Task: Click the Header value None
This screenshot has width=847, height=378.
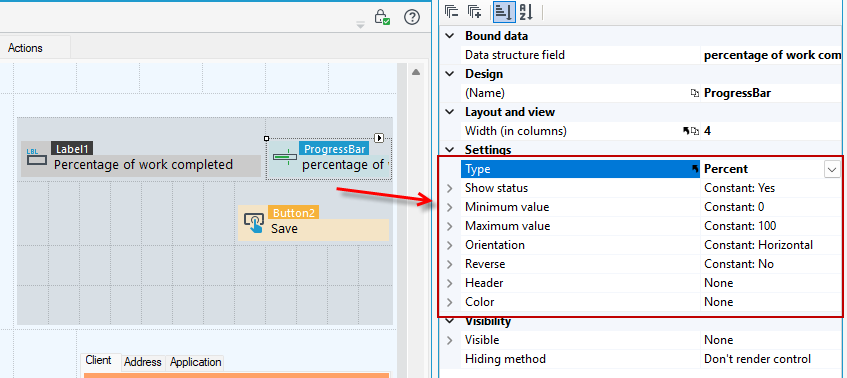Action: tap(718, 283)
